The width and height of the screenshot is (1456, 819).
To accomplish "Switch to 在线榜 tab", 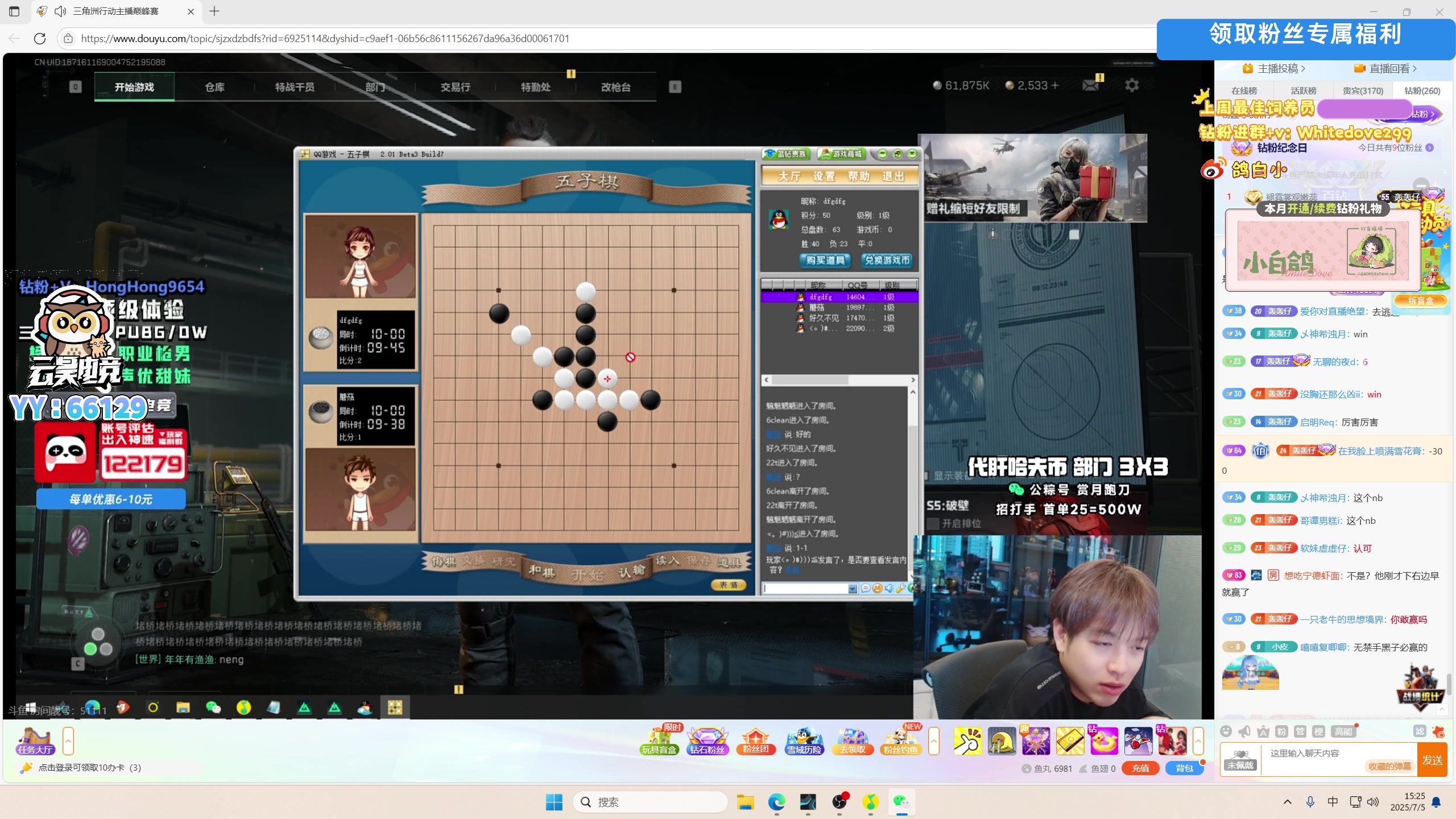I will tap(1244, 90).
